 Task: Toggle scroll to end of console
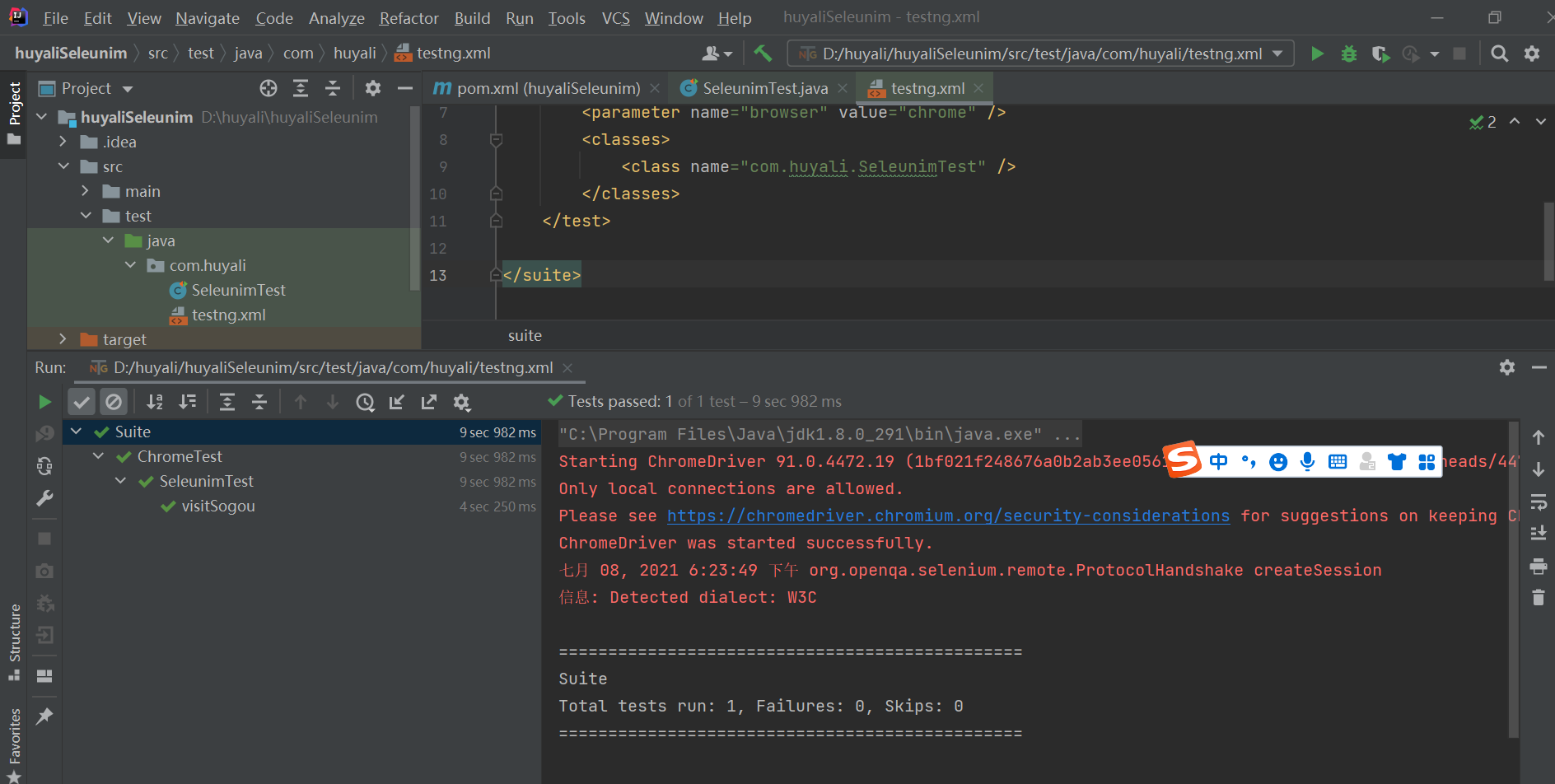[x=1538, y=533]
